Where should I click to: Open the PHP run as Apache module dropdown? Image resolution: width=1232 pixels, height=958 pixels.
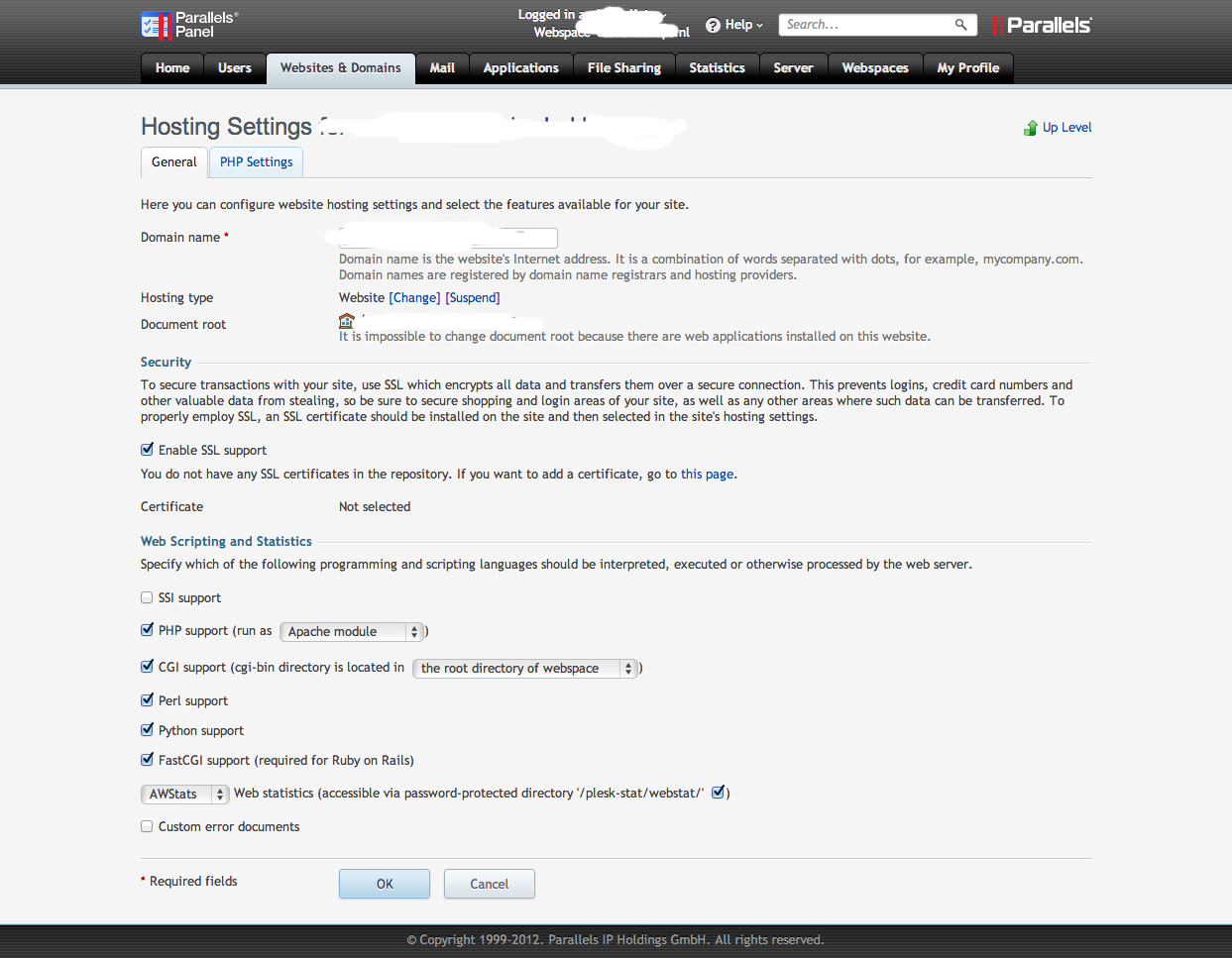[x=353, y=631]
